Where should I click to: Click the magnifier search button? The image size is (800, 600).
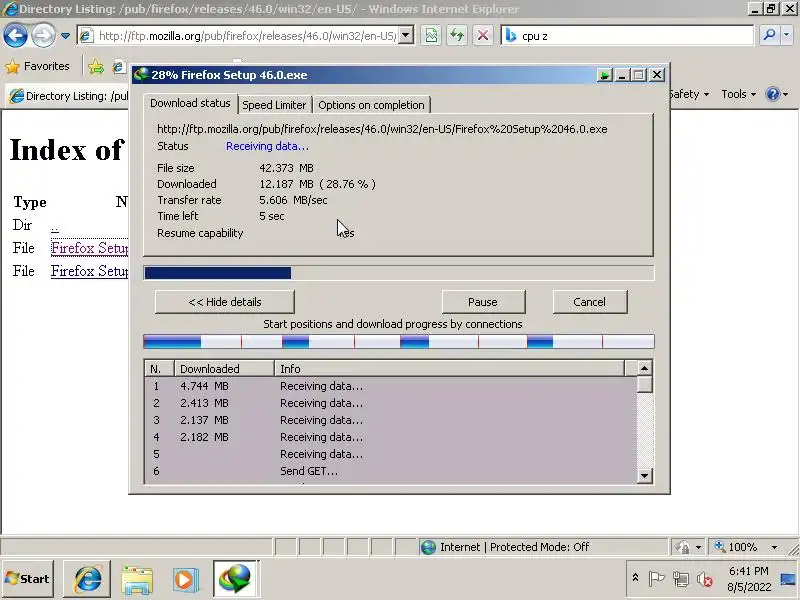(x=769, y=36)
